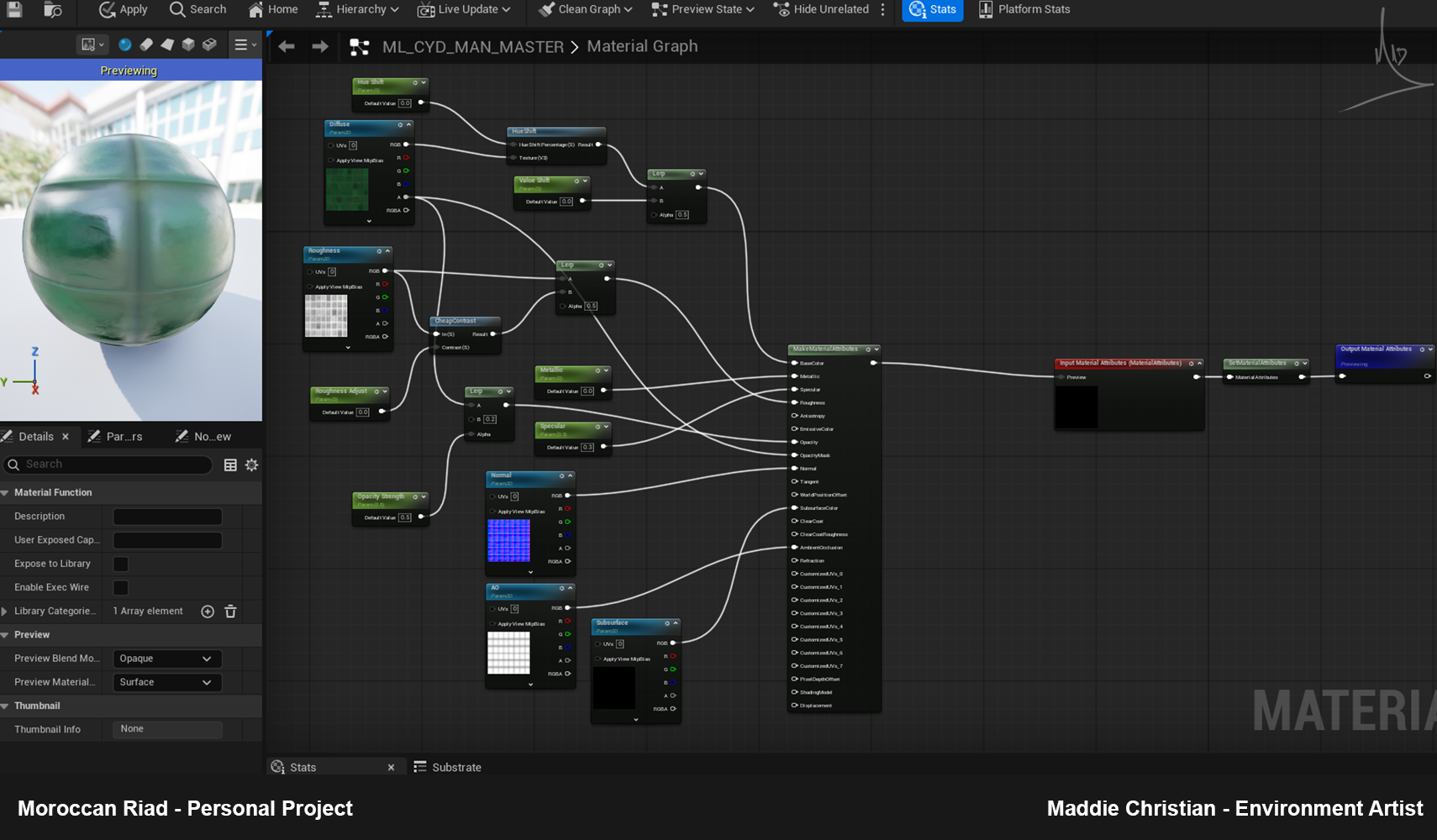Image resolution: width=1437 pixels, height=840 pixels.
Task: Select the sphere preview mesh icon
Action: click(125, 45)
